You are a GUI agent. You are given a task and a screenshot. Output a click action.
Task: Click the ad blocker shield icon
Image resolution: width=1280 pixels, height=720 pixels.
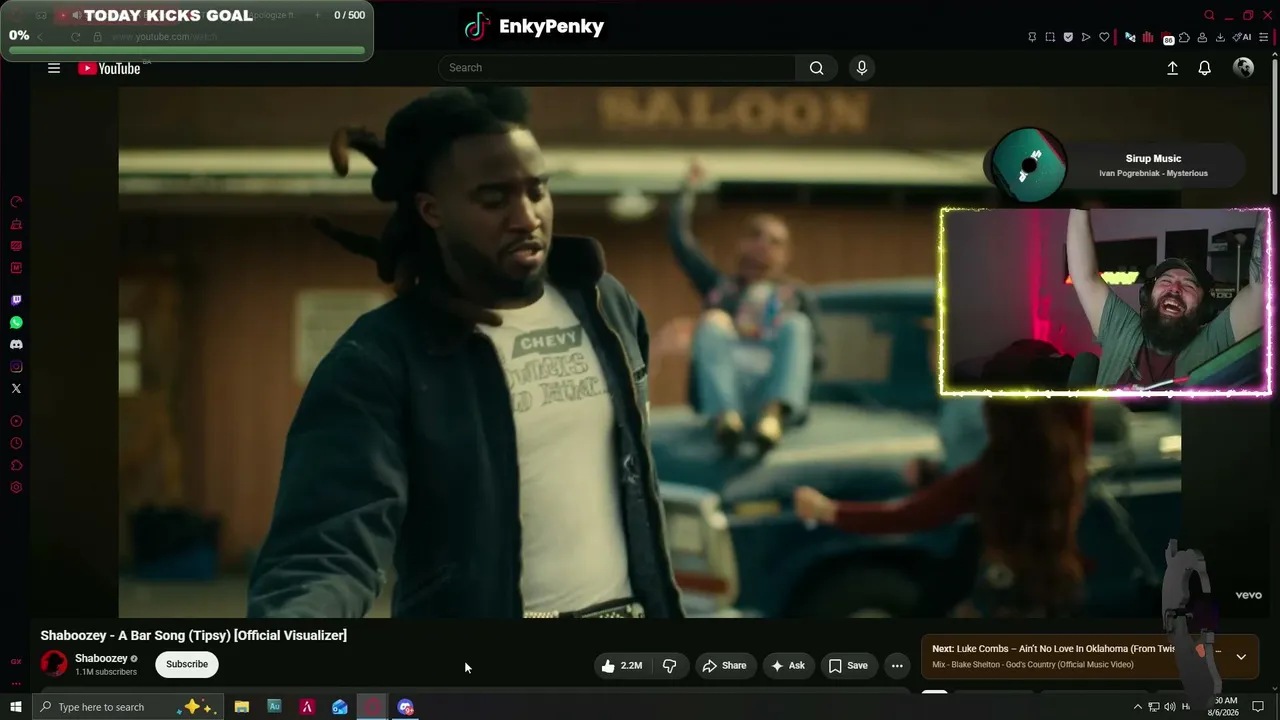(x=1068, y=37)
